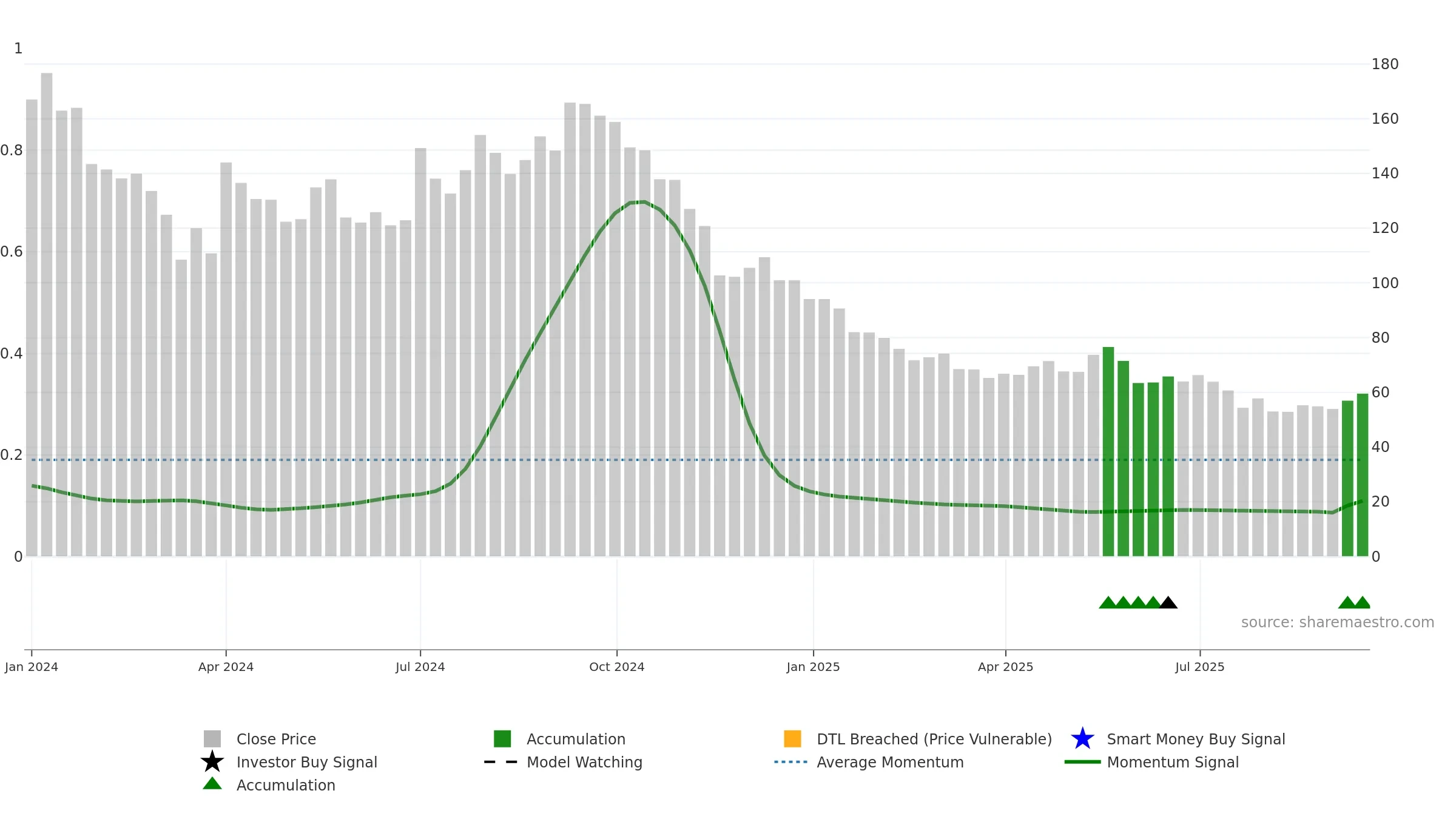
Task: Click the Oct 2024 axis label
Action: (x=617, y=667)
